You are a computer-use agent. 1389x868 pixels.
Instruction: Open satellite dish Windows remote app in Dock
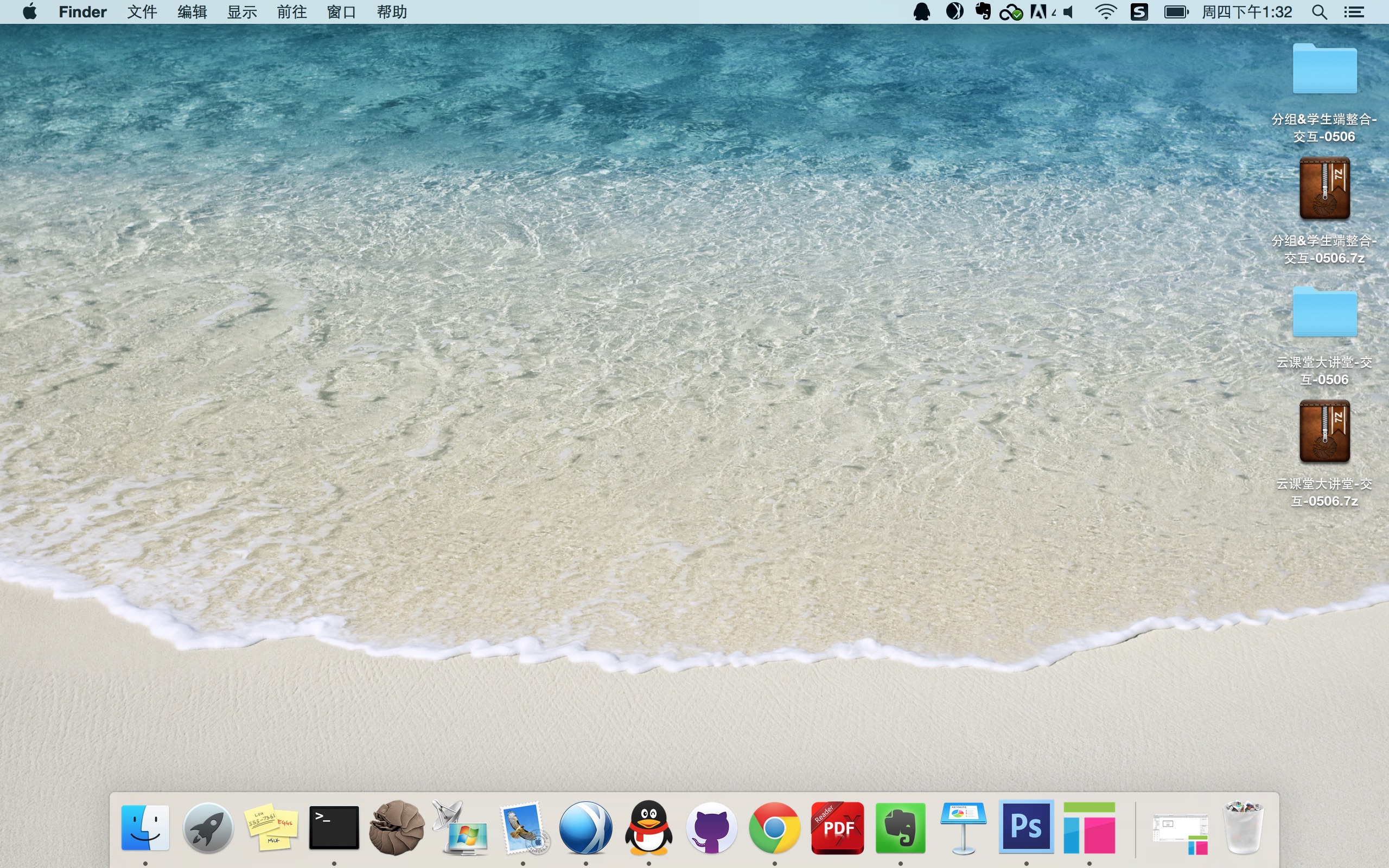(460, 827)
